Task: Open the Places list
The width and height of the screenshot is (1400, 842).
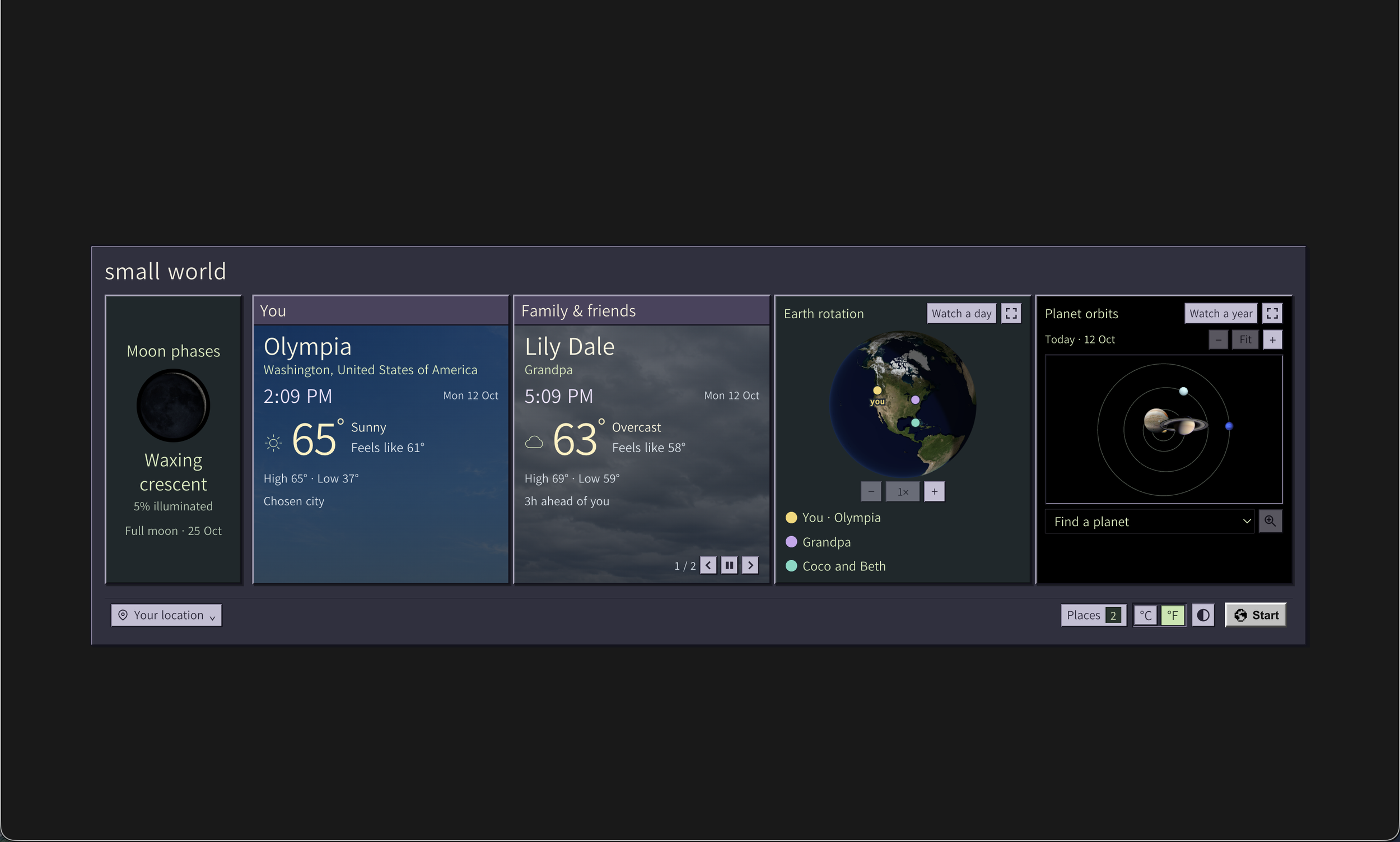Action: [x=1093, y=615]
